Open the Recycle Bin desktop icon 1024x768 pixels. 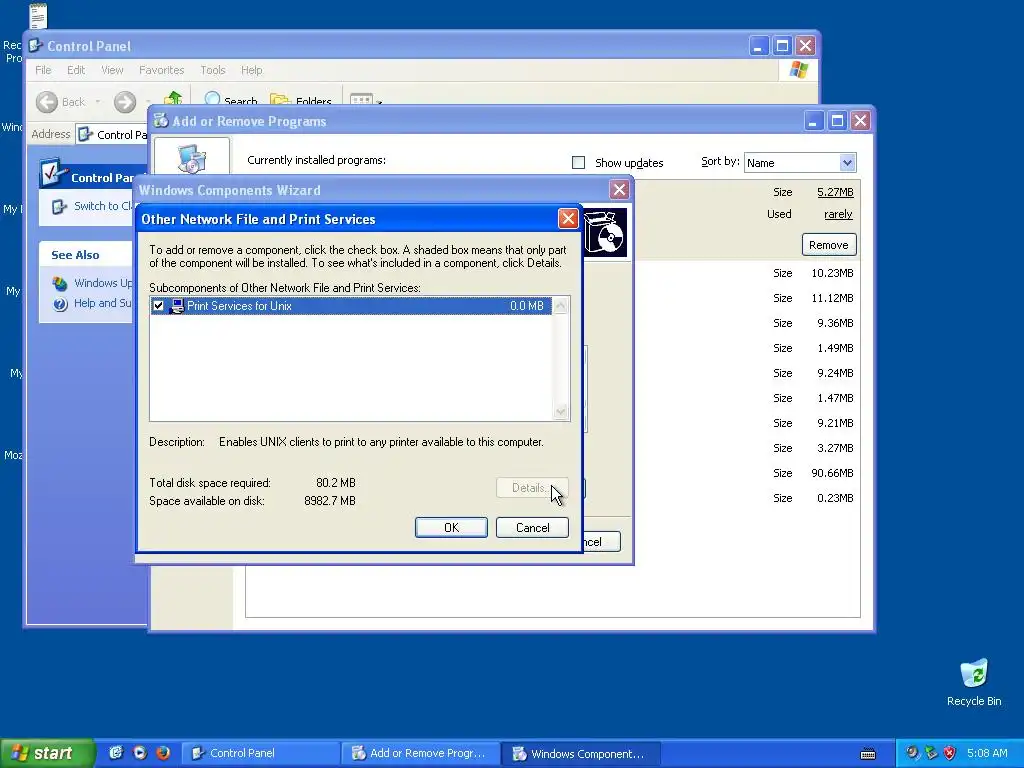(x=974, y=682)
